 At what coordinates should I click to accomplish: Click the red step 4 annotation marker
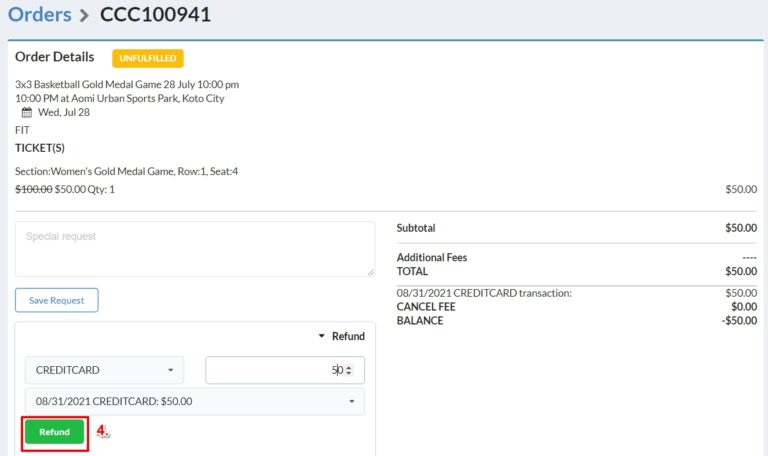[x=102, y=431]
